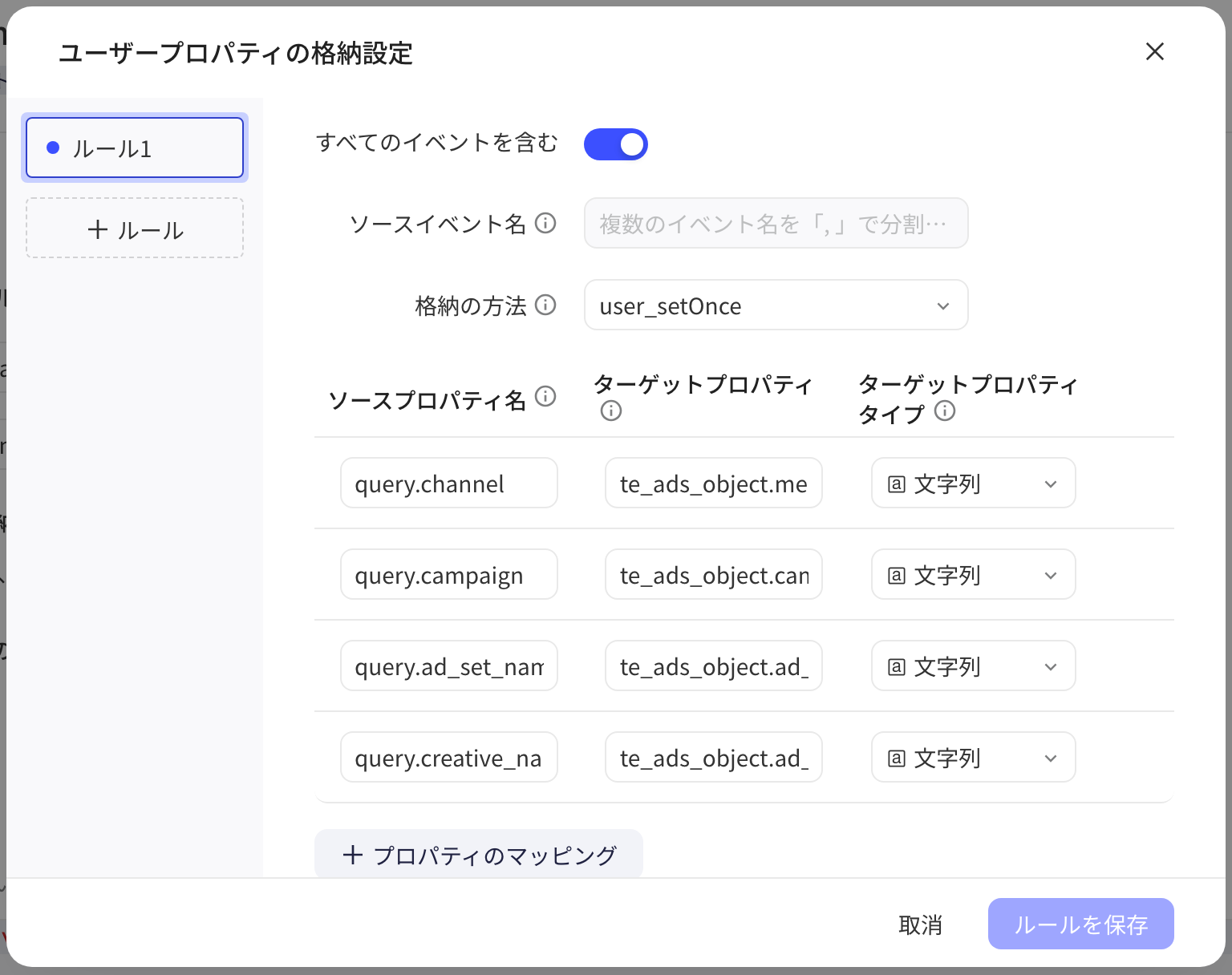Click 取消 to cancel
The image size is (1232, 975).
click(920, 924)
